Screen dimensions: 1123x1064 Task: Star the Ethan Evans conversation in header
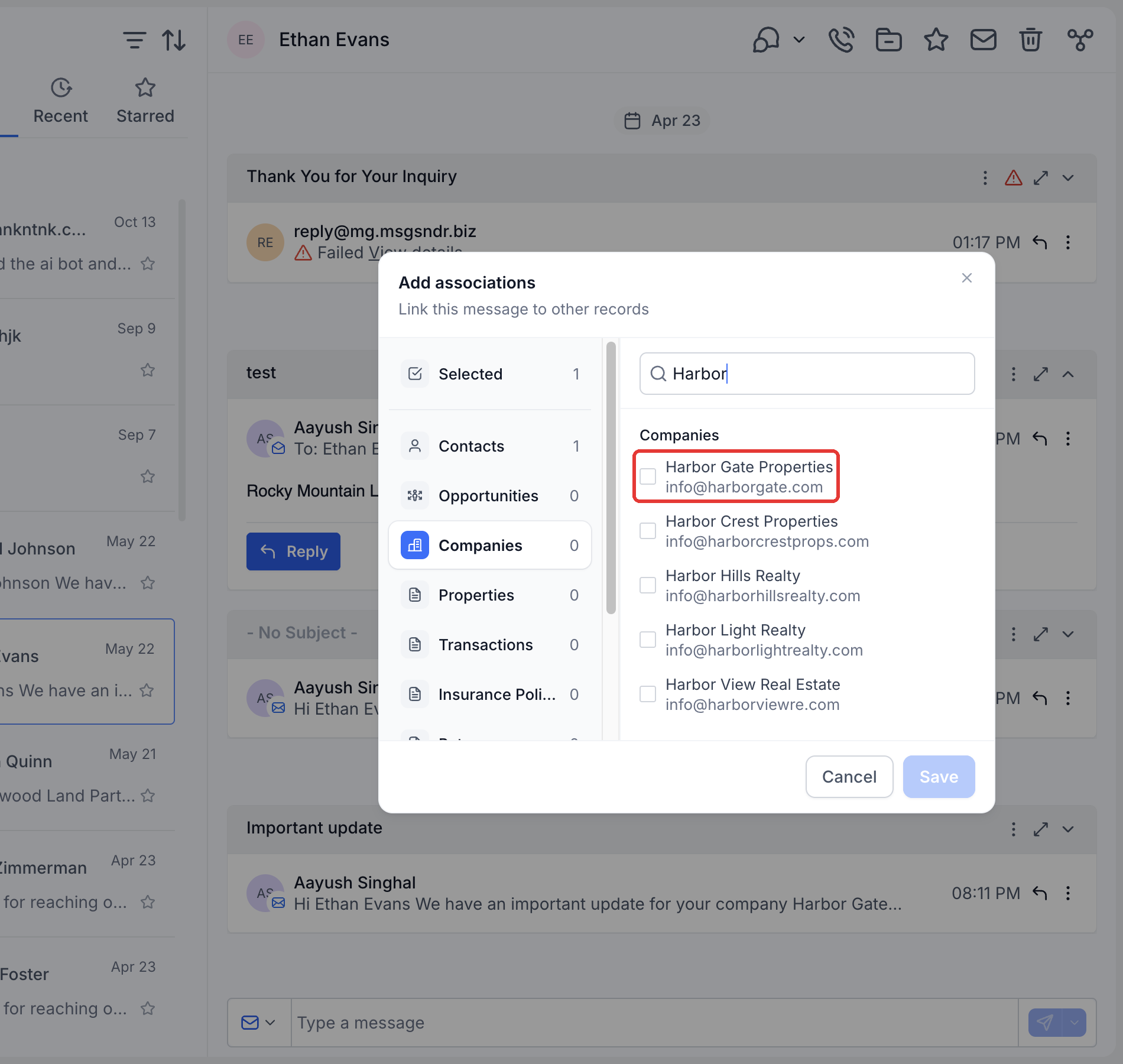[x=936, y=40]
